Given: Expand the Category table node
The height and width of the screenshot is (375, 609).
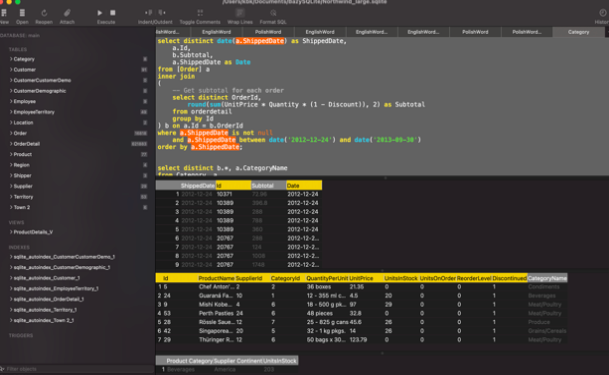Looking at the screenshot, I should coord(11,59).
